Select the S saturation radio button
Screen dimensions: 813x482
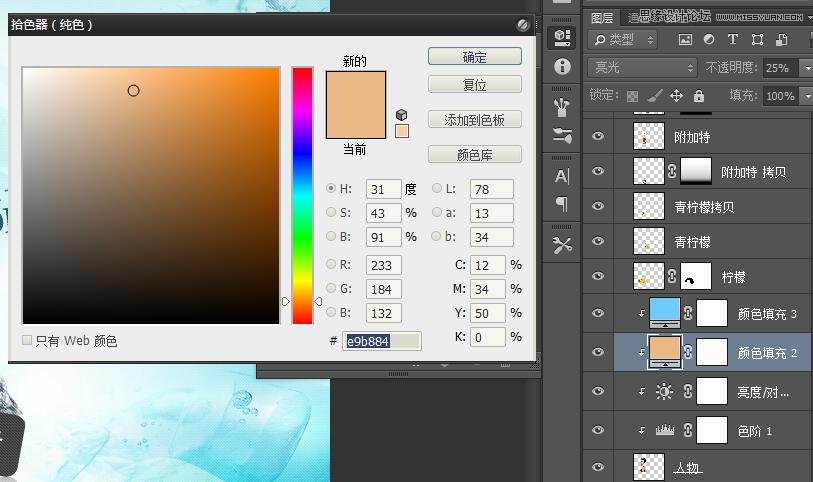coord(332,213)
